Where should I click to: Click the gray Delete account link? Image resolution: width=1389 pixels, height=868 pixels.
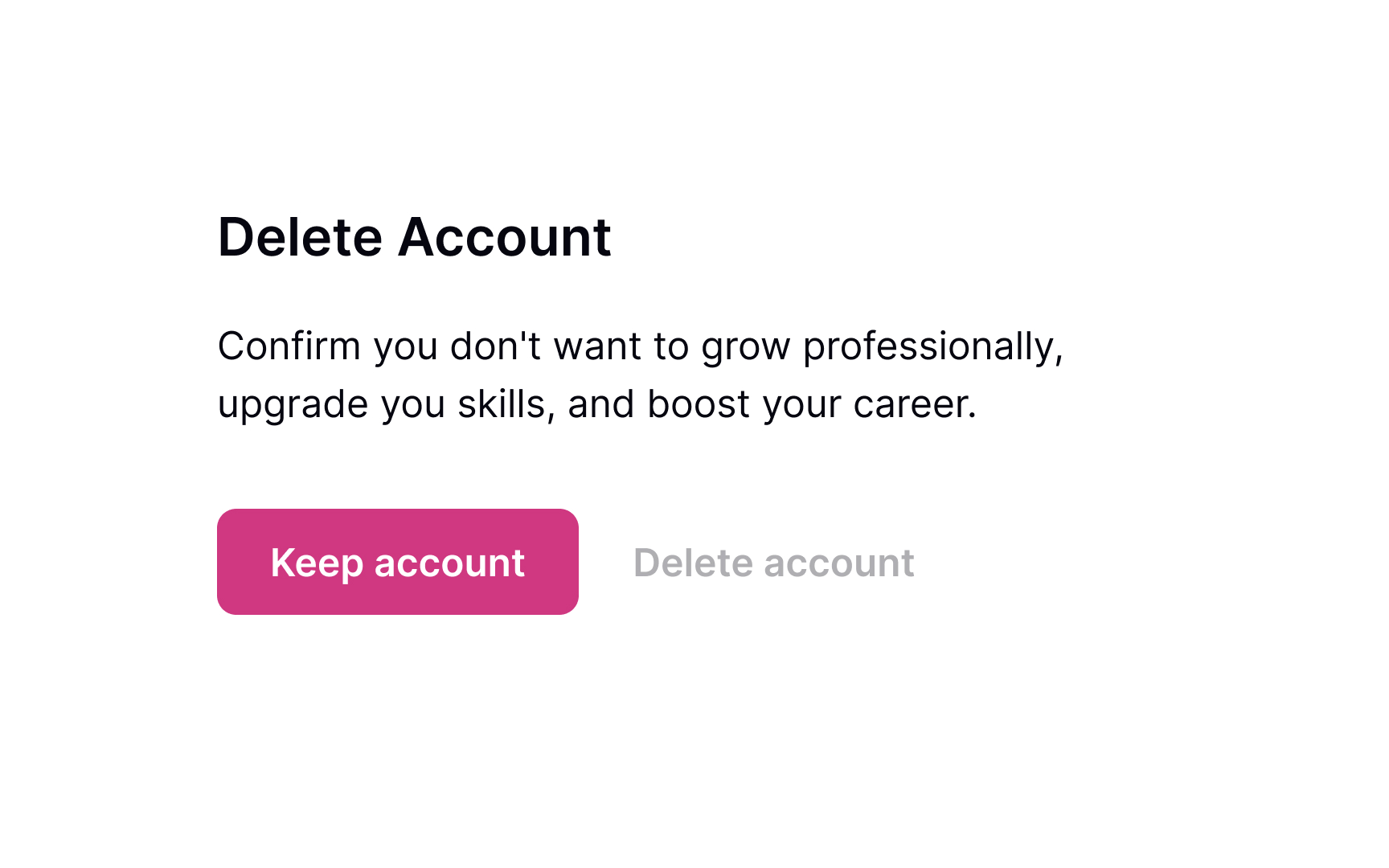click(x=773, y=563)
